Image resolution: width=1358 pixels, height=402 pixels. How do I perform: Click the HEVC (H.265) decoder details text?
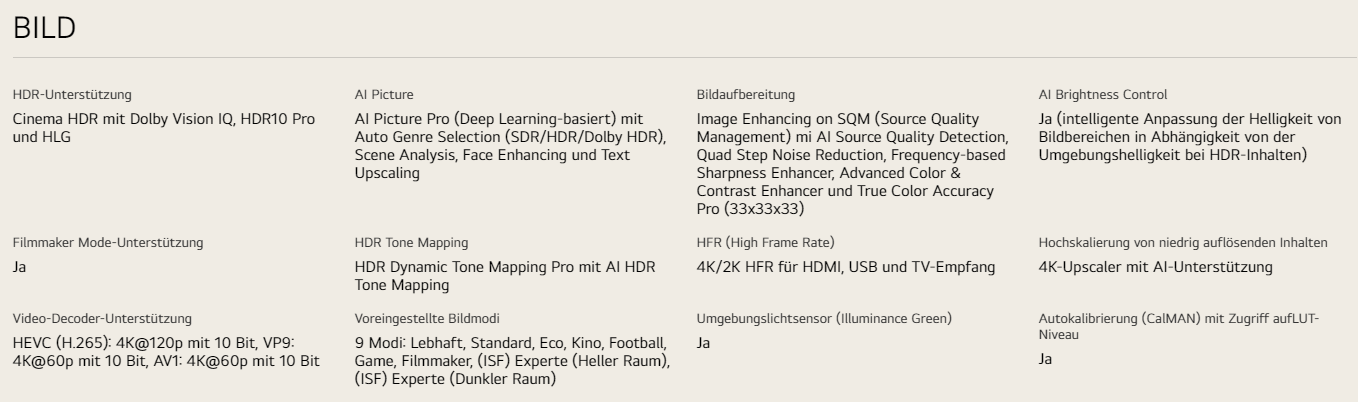pyautogui.click(x=165, y=352)
